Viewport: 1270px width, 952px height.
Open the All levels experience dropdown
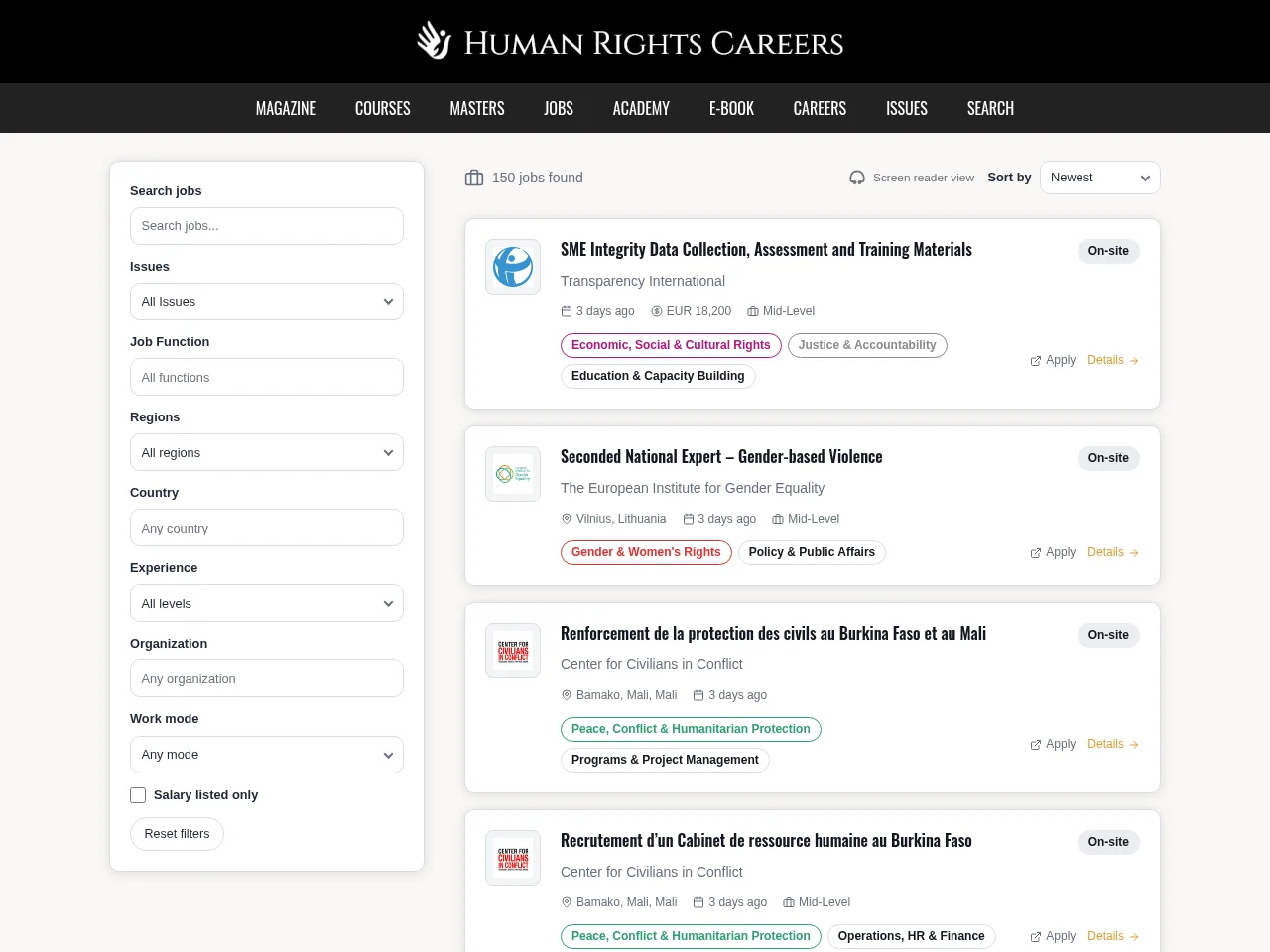267,603
